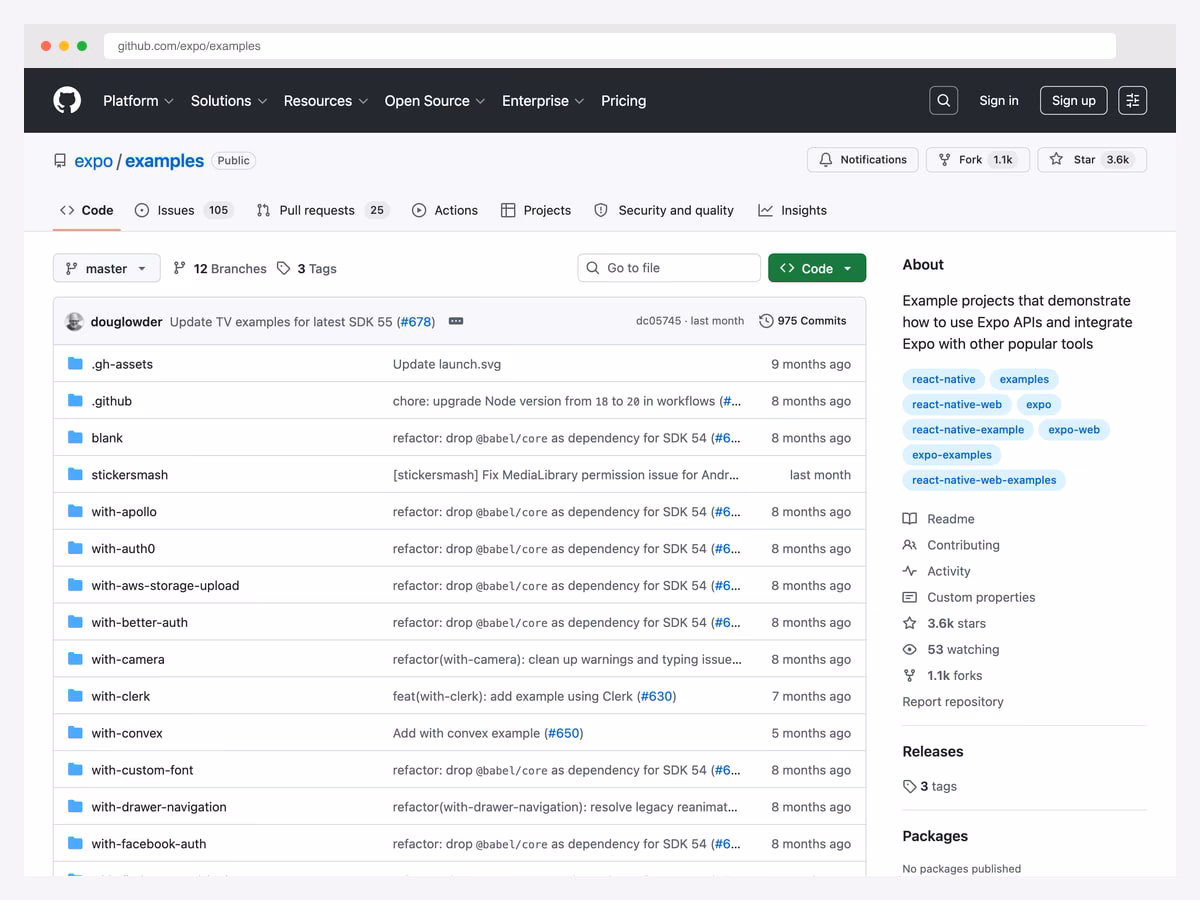Open the Security and quality tab
1200x900 pixels.
(664, 210)
